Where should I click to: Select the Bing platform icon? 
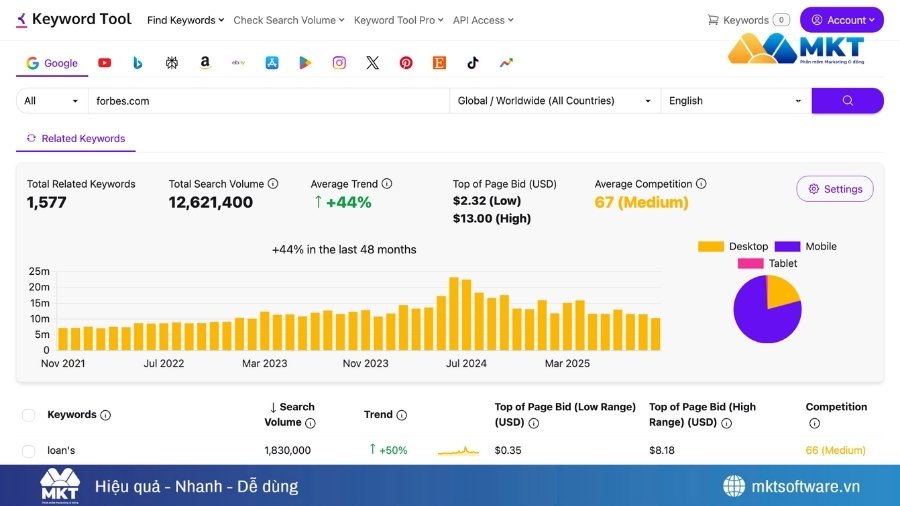137,63
